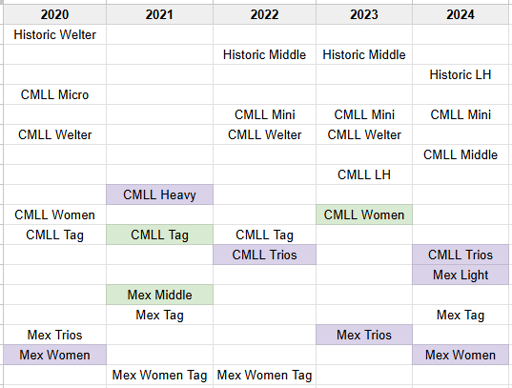This screenshot has height=388, width=512.
Task: Select the green Mex Middle cell
Action: (x=160, y=295)
